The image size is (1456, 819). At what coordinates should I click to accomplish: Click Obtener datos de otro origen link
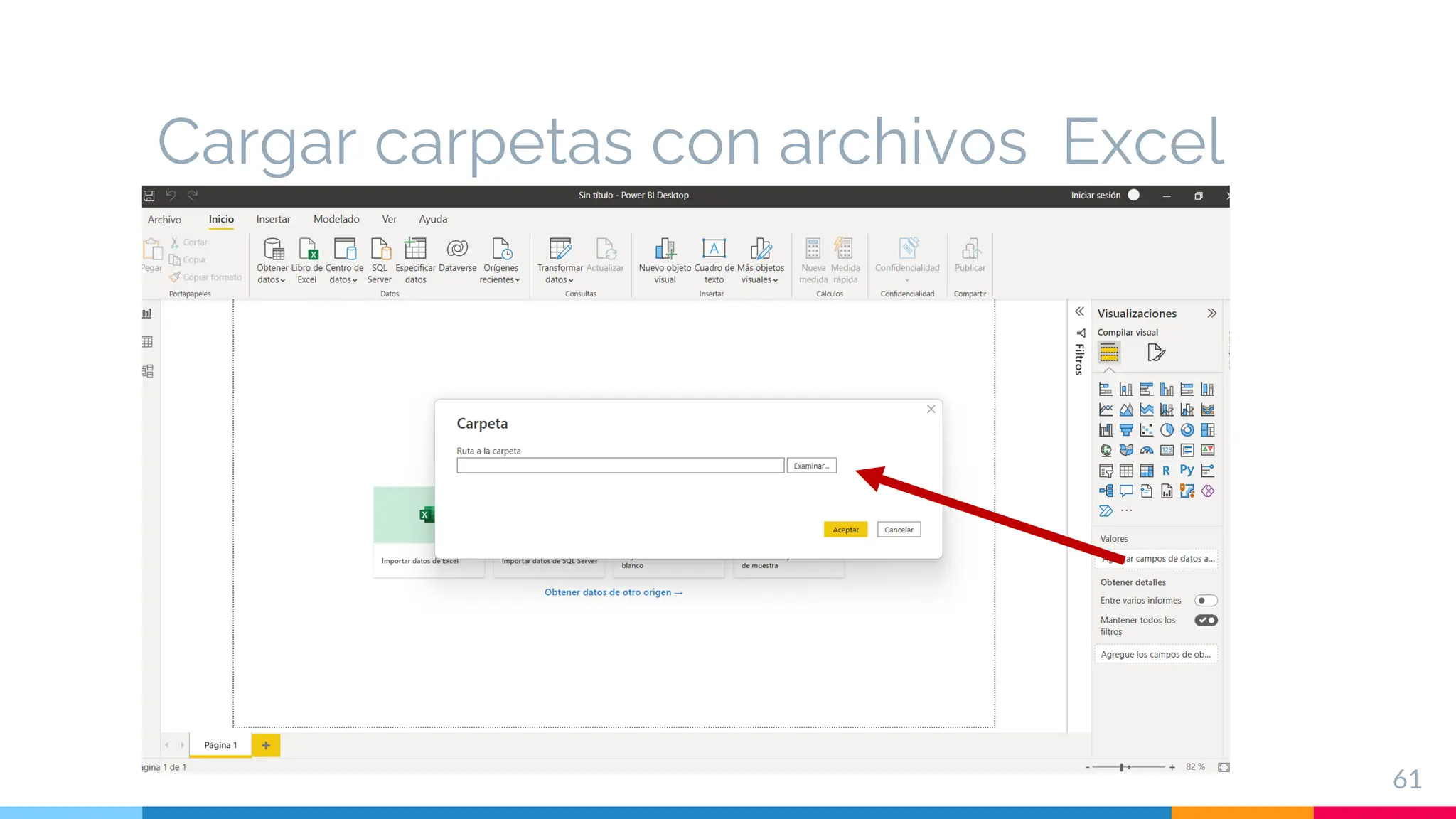pos(614,592)
